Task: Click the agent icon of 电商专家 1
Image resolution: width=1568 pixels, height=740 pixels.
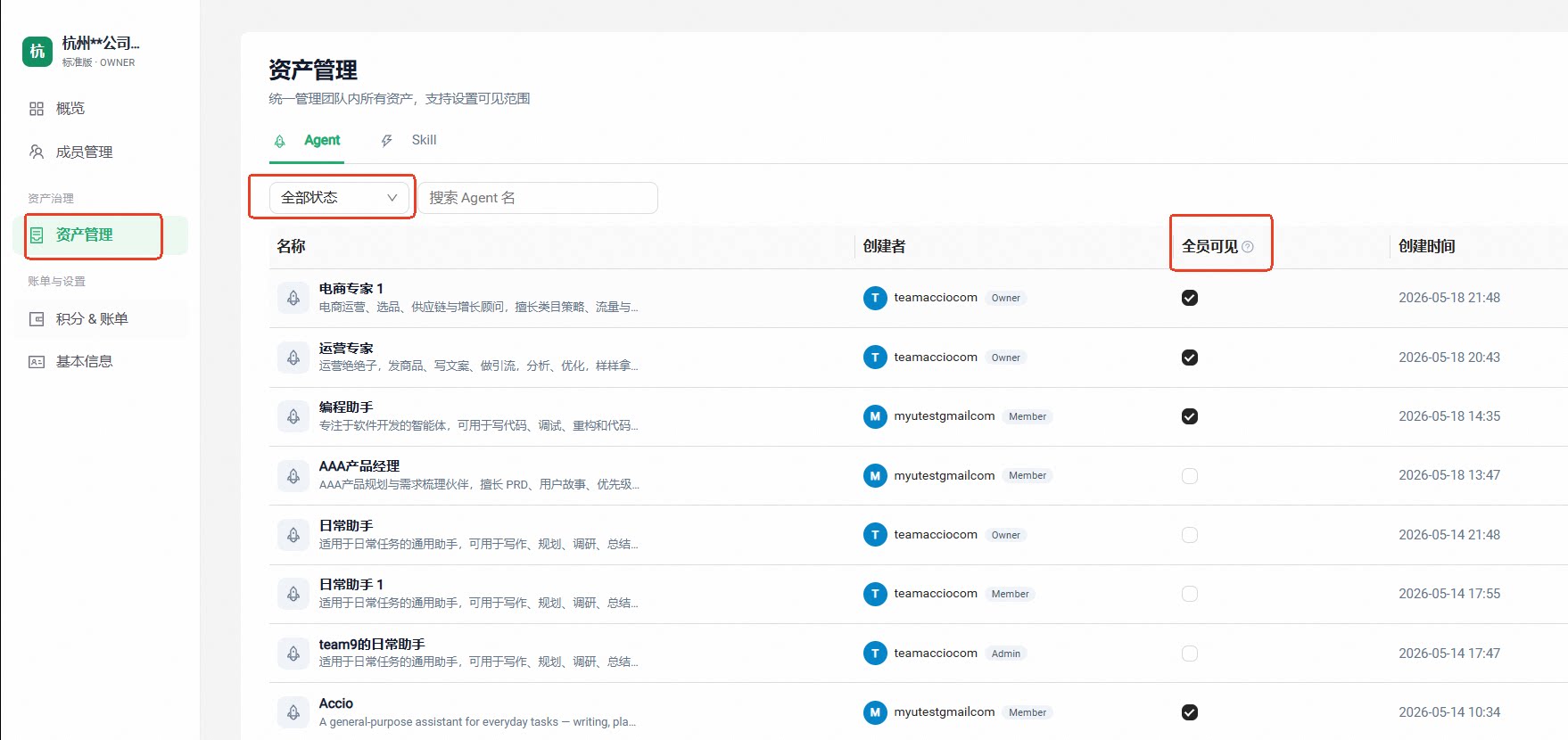Action: tap(293, 298)
